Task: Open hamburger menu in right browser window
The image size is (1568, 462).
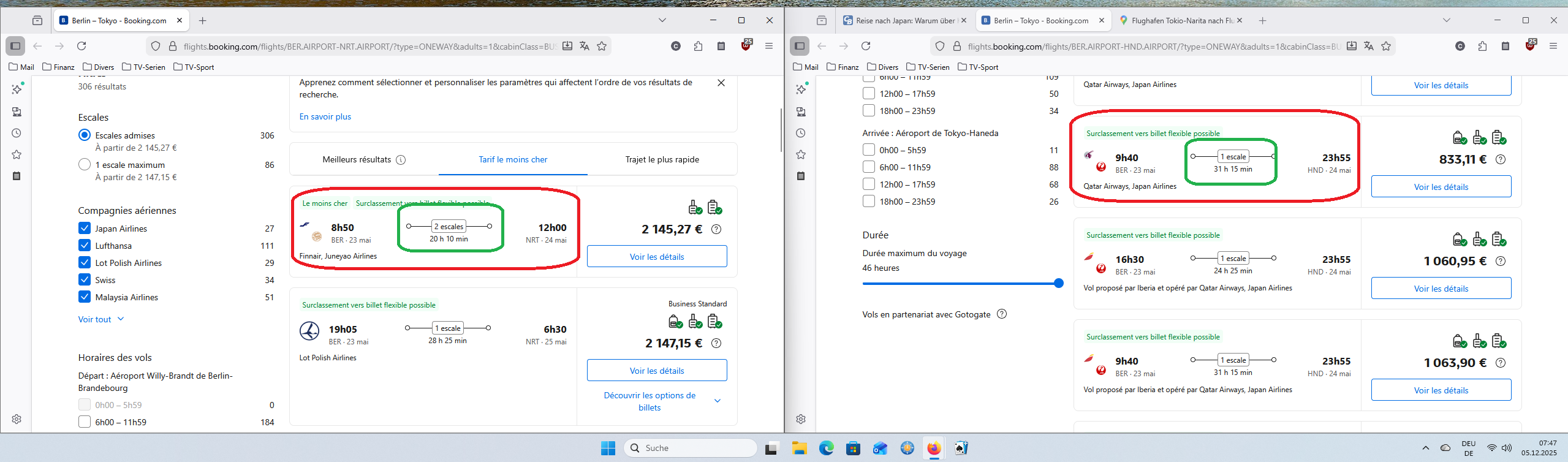Action: 1553,46
